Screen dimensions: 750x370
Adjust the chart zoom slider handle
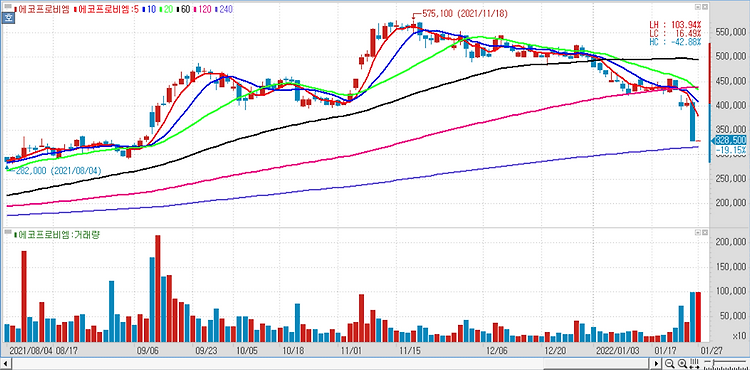pyautogui.click(x=714, y=362)
